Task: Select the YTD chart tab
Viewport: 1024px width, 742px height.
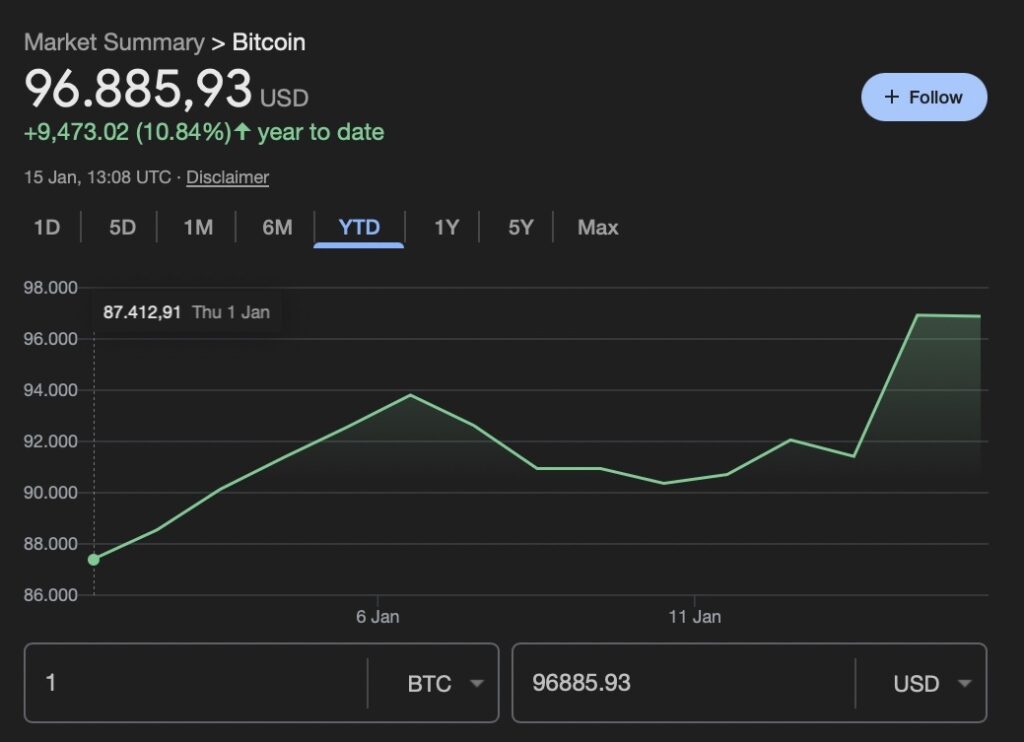Action: pos(358,227)
